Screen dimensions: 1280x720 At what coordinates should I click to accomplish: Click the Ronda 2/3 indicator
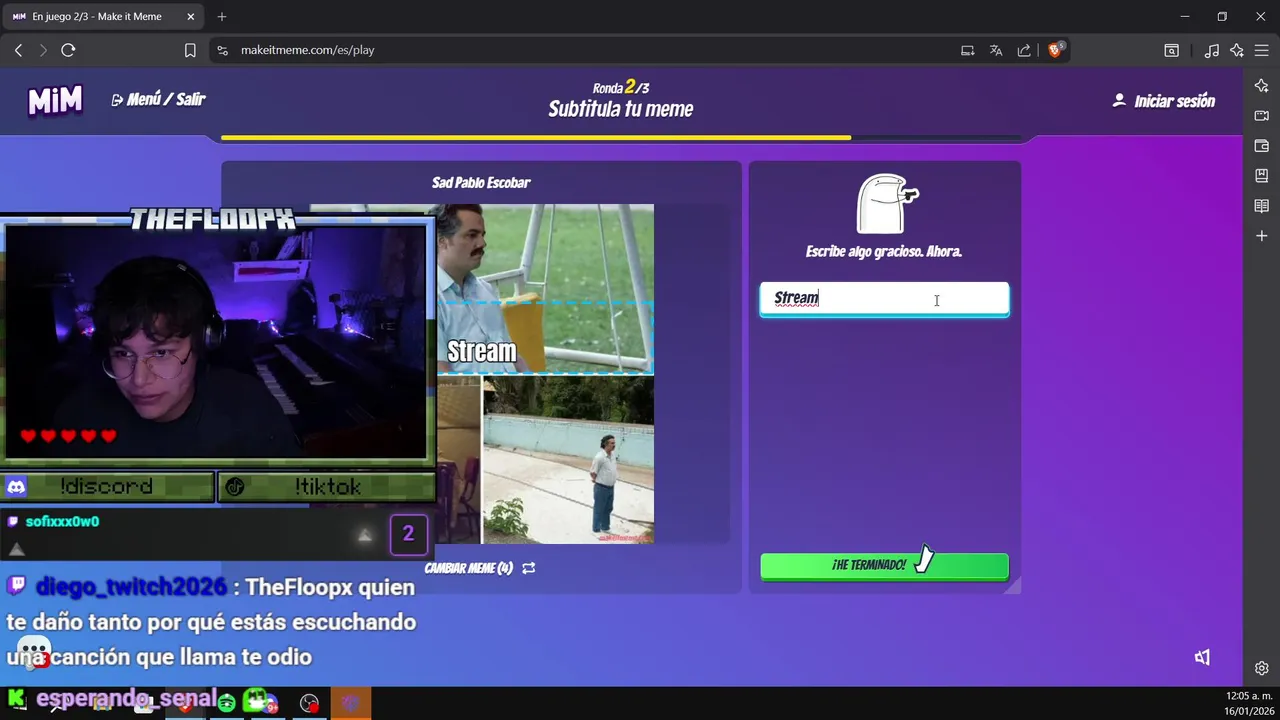621,88
